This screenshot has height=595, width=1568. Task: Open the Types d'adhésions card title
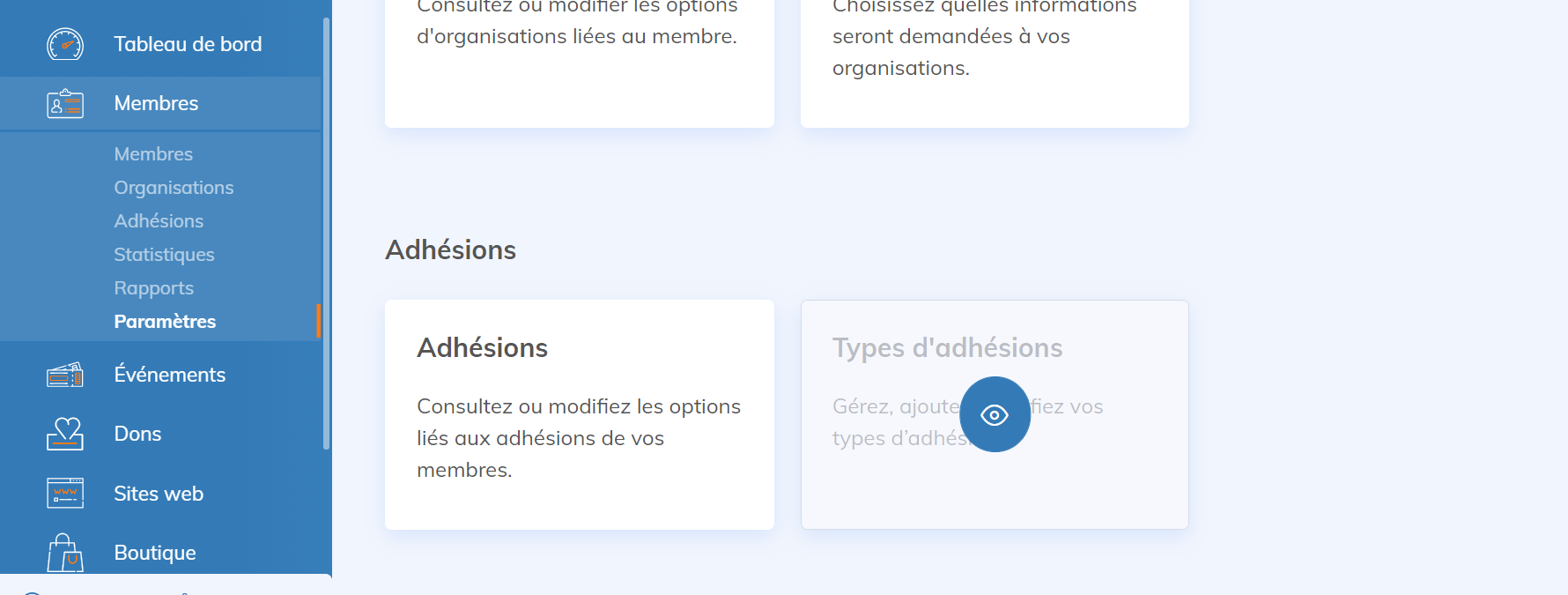(x=947, y=348)
